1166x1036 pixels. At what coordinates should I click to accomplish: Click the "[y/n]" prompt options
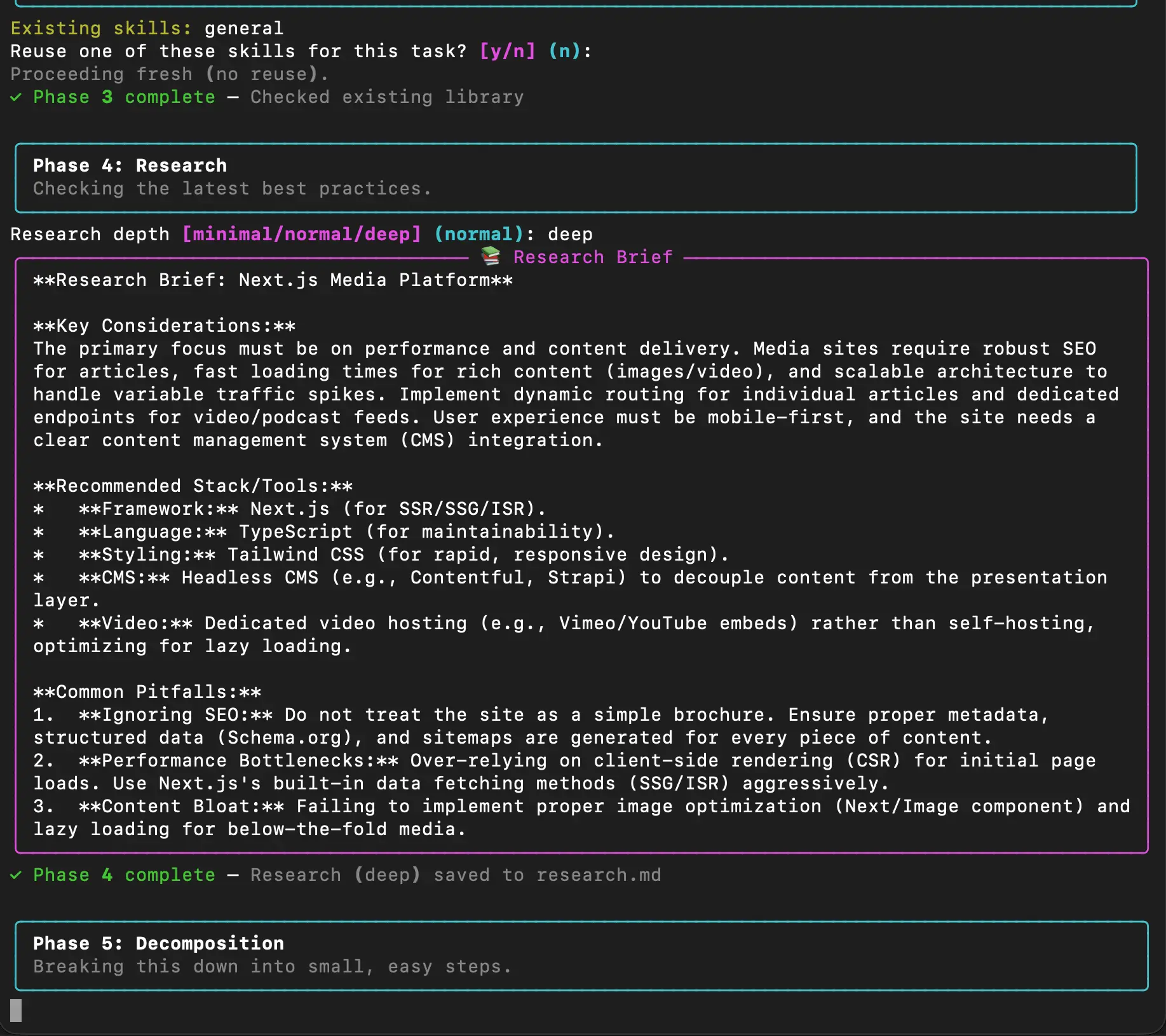pyautogui.click(x=508, y=51)
